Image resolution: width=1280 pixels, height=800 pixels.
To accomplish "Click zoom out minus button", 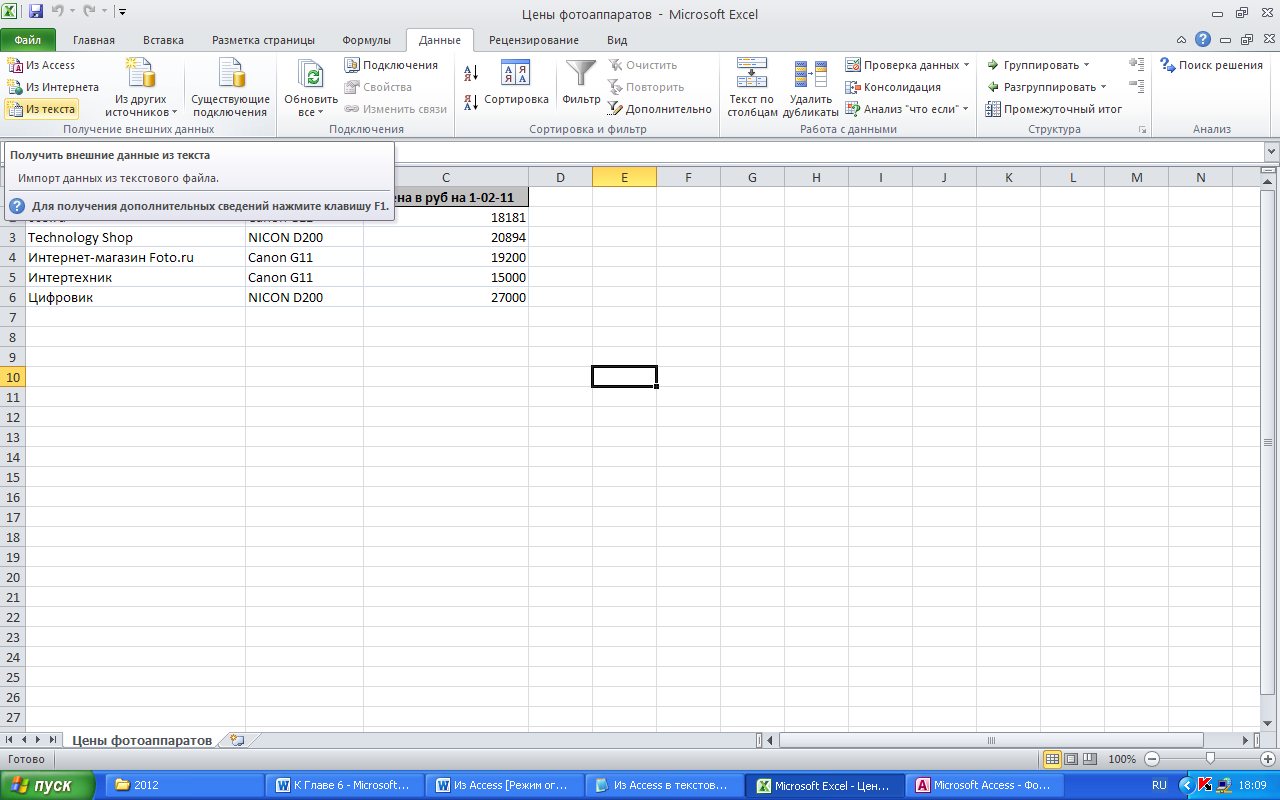I will [x=1152, y=759].
